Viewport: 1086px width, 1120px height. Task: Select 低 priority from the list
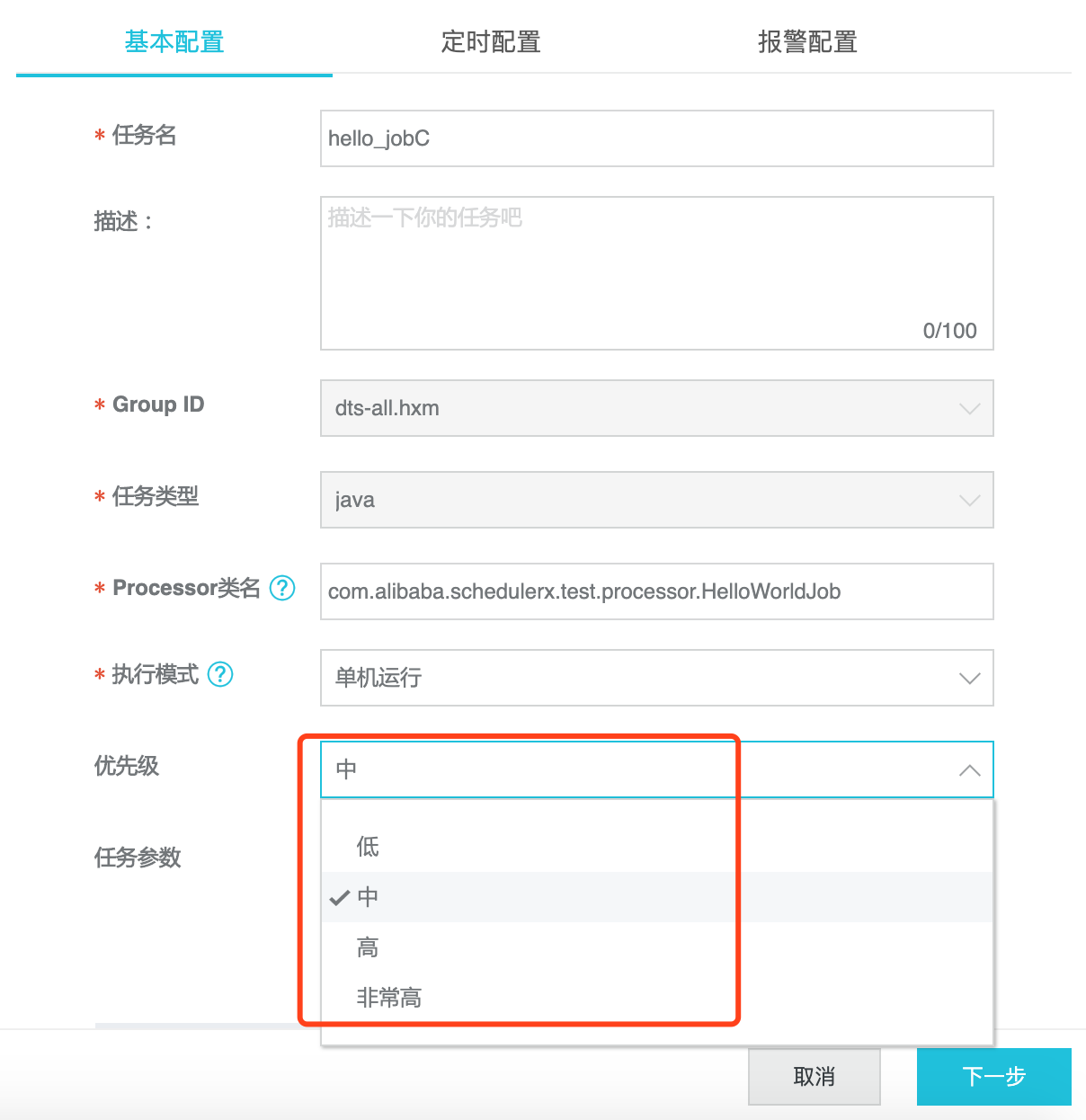pos(369,846)
